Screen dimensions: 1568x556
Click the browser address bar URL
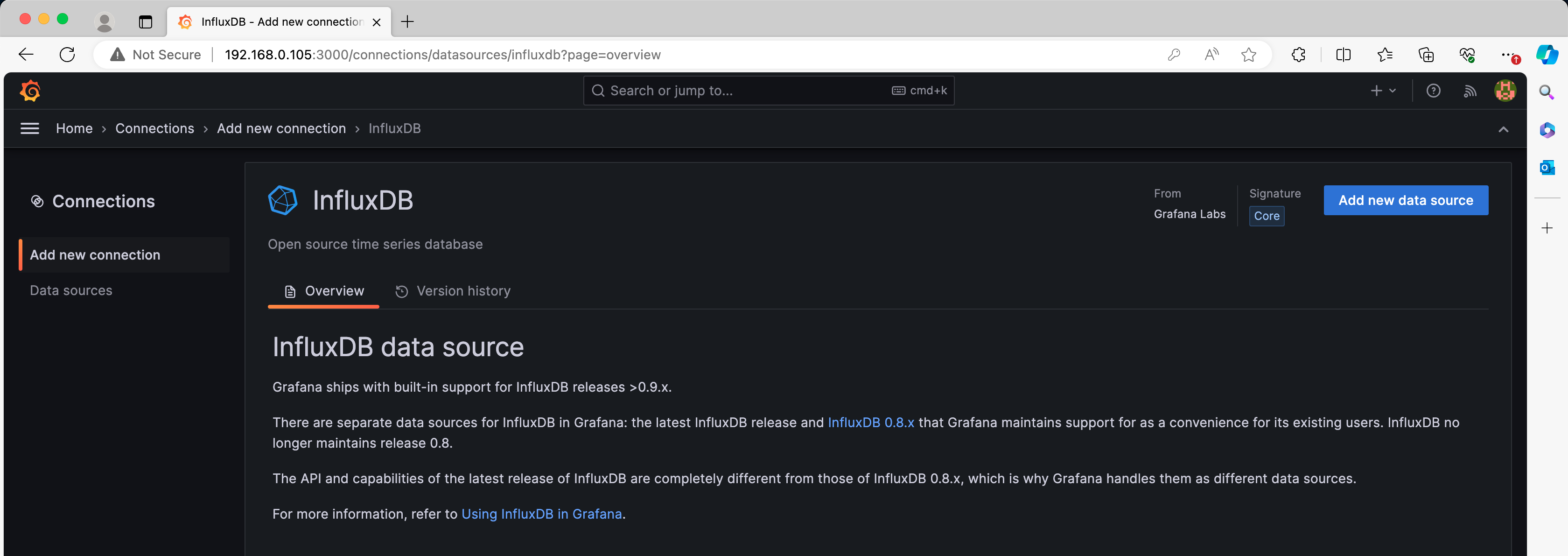[442, 55]
